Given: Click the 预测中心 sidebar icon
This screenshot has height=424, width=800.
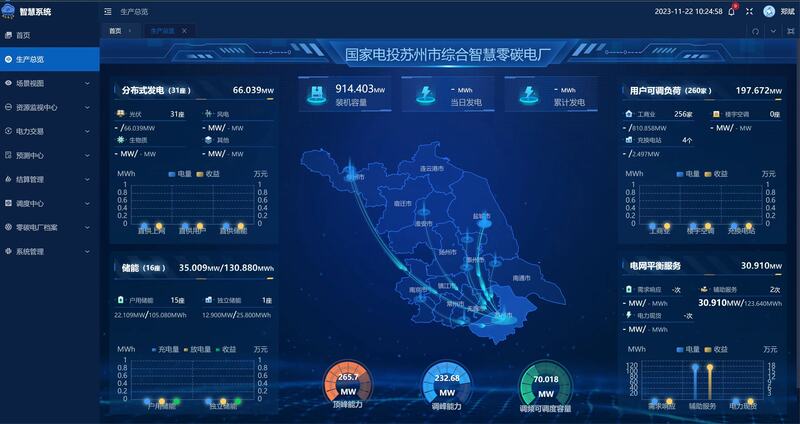Looking at the screenshot, I should (x=8, y=155).
